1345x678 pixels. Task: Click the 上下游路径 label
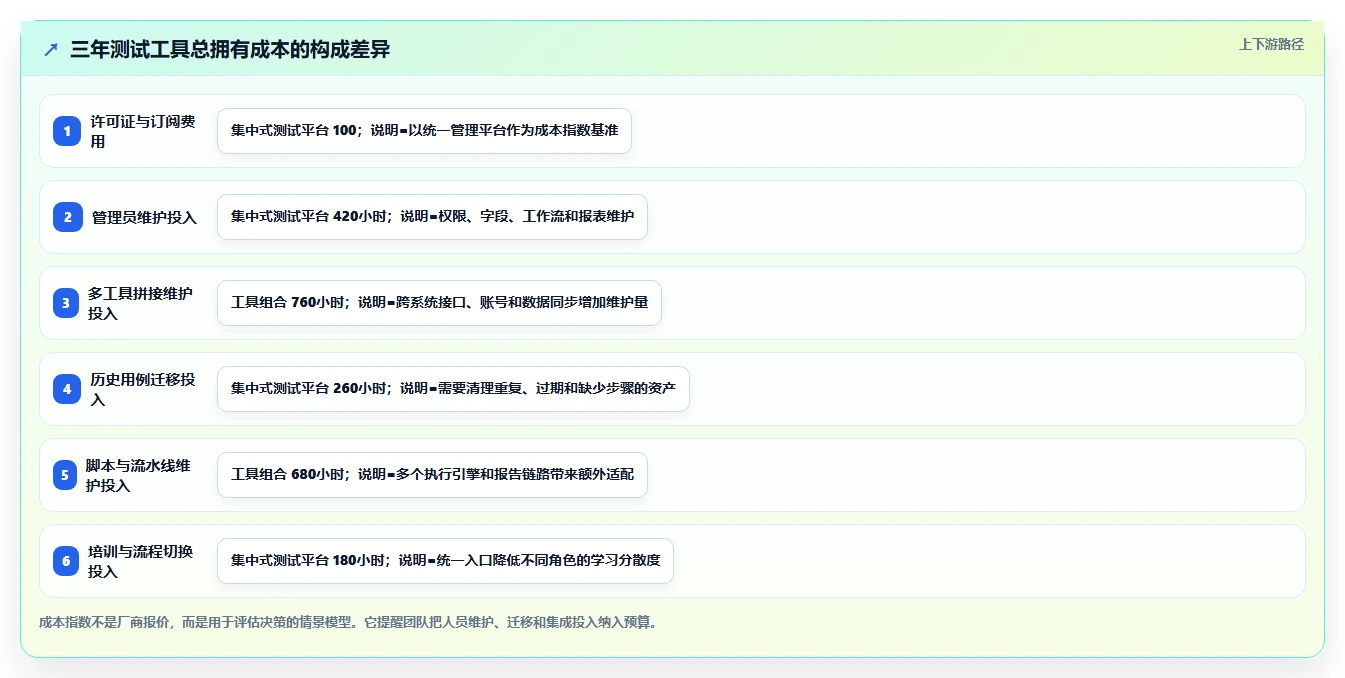click(1271, 44)
